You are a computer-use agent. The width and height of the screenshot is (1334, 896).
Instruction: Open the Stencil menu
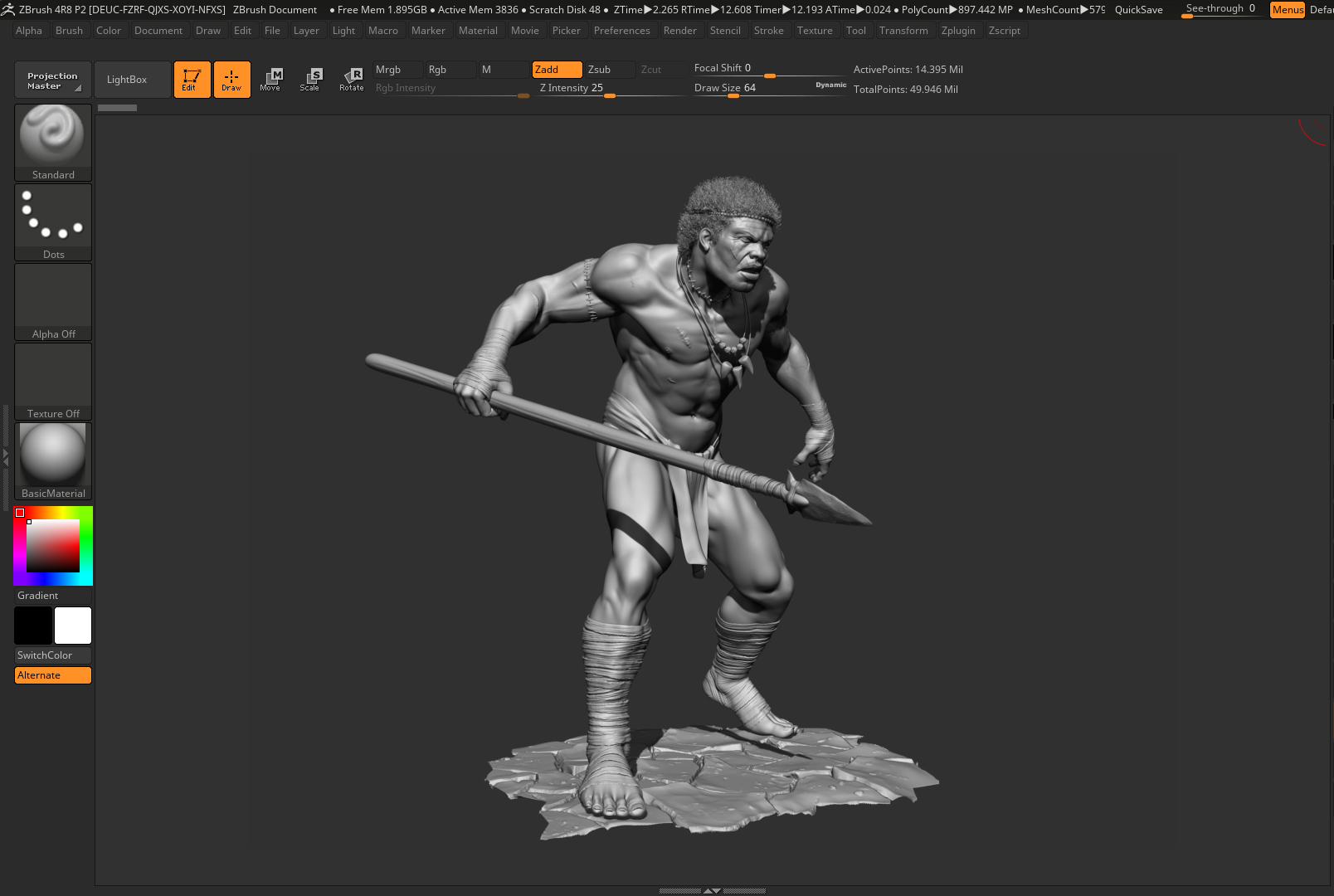point(725,31)
